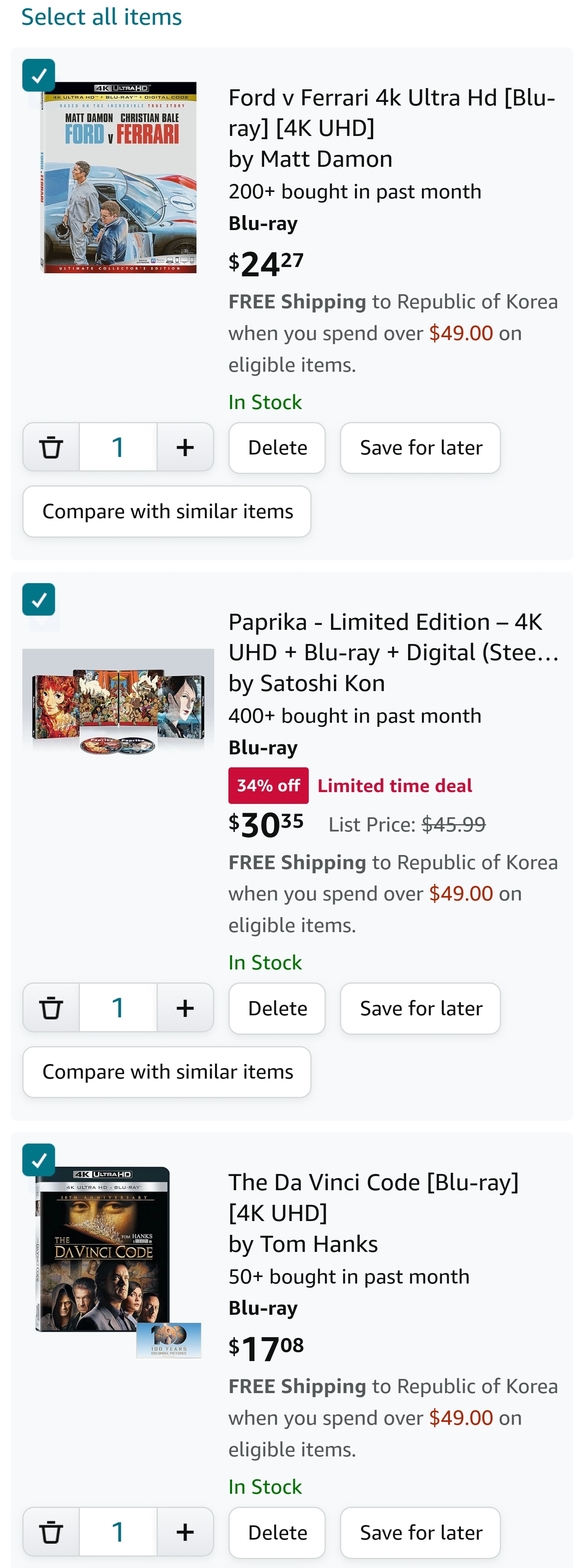This screenshot has height=1568, width=583.
Task: Click trash icon for Ford v Ferrari
Action: pos(51,448)
